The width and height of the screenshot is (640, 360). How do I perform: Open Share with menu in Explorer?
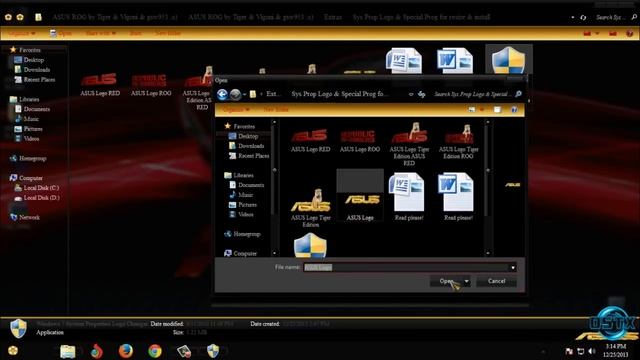click(100, 33)
